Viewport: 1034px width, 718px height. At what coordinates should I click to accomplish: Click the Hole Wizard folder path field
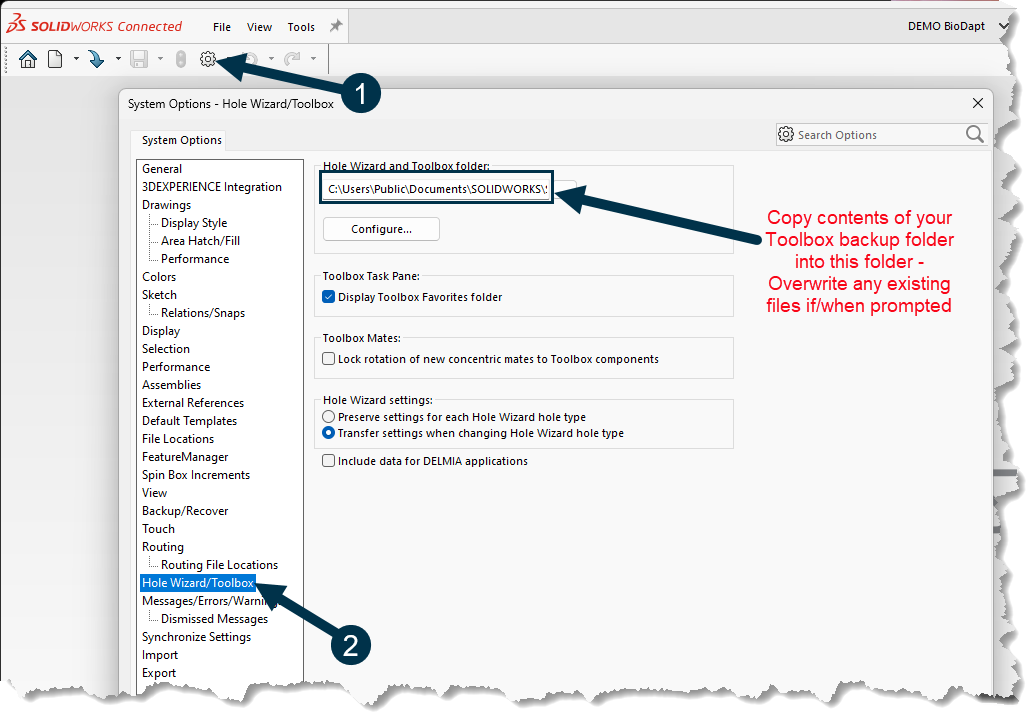437,189
